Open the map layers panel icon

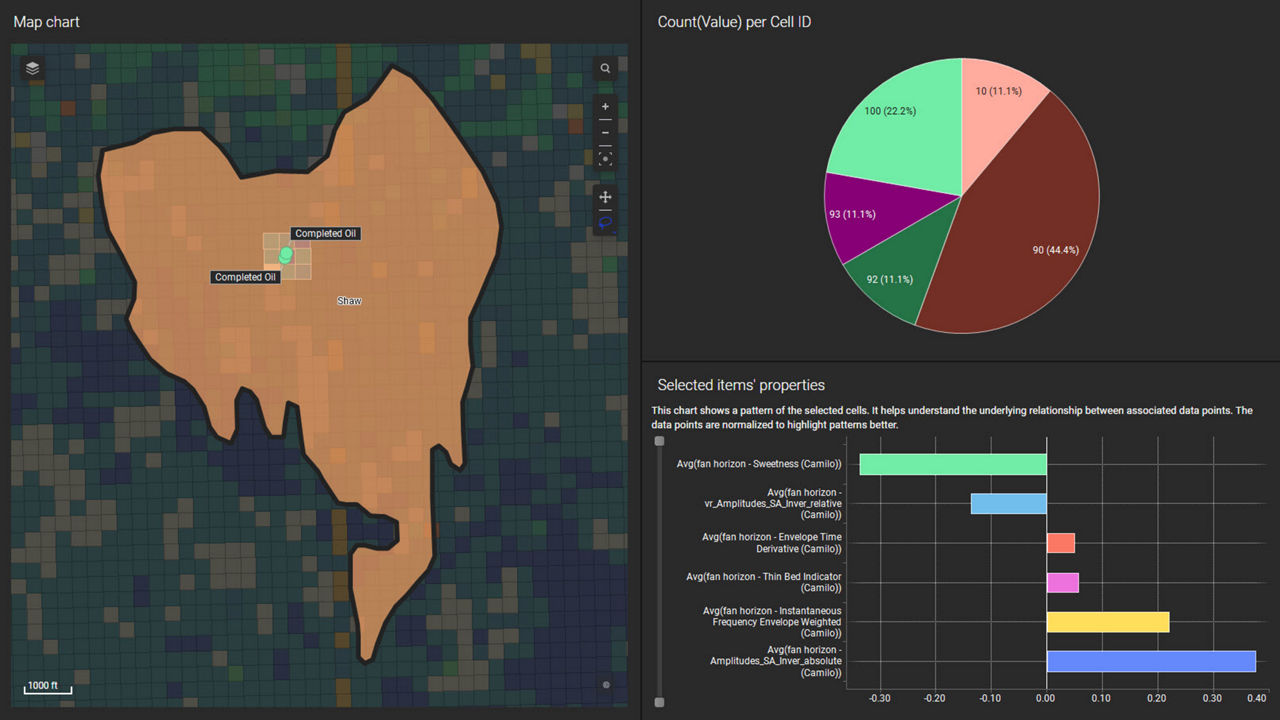33,68
